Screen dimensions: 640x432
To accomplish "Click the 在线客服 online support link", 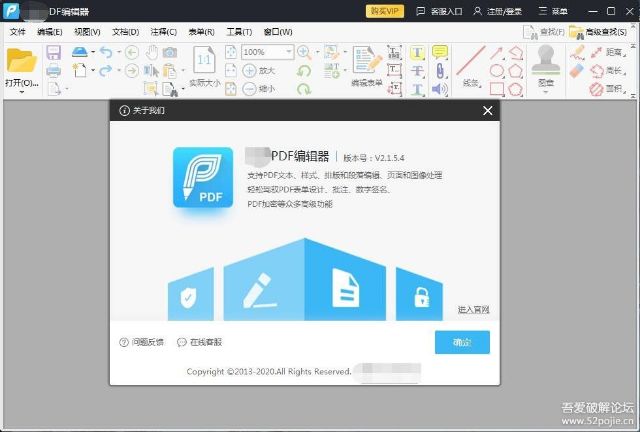I will (x=200, y=342).
